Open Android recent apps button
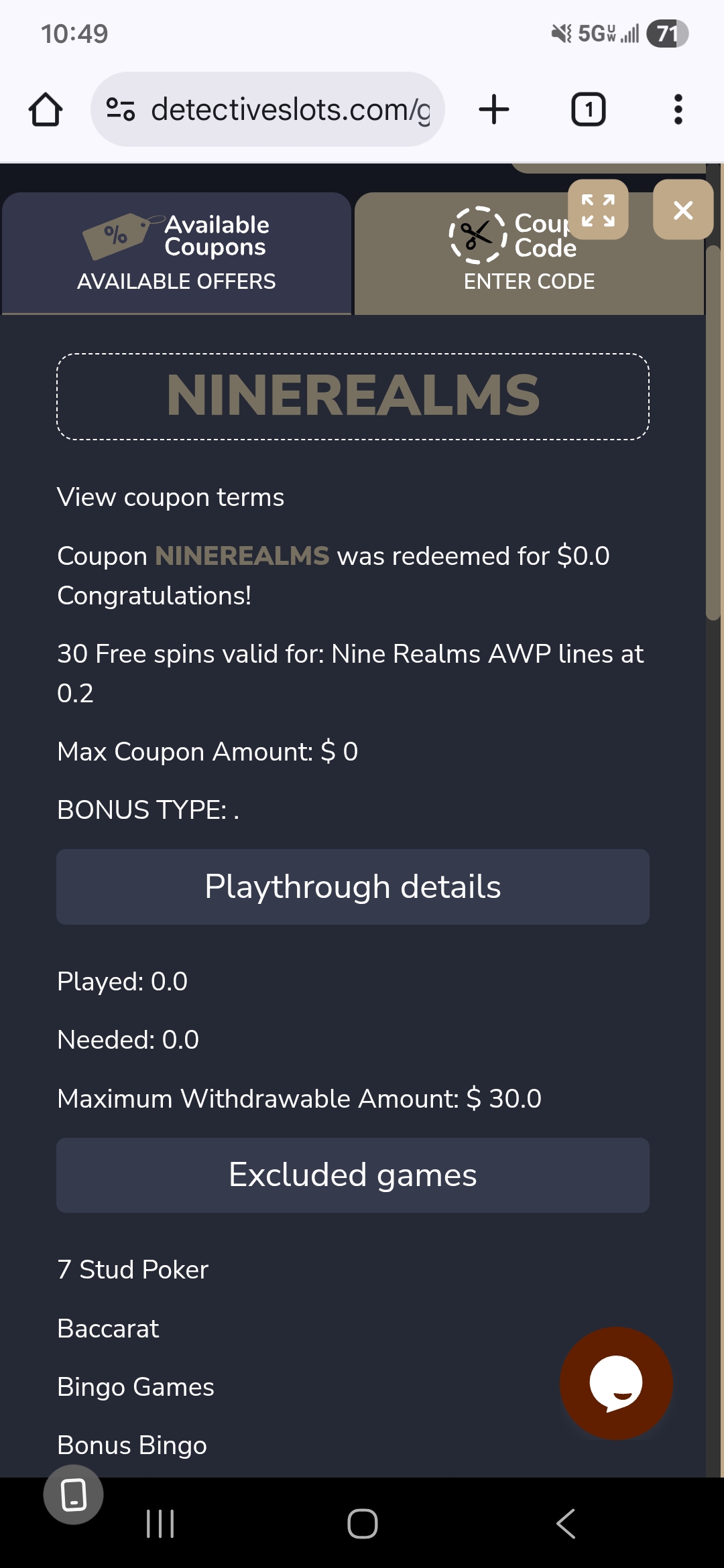The image size is (724, 1568). [x=160, y=1524]
